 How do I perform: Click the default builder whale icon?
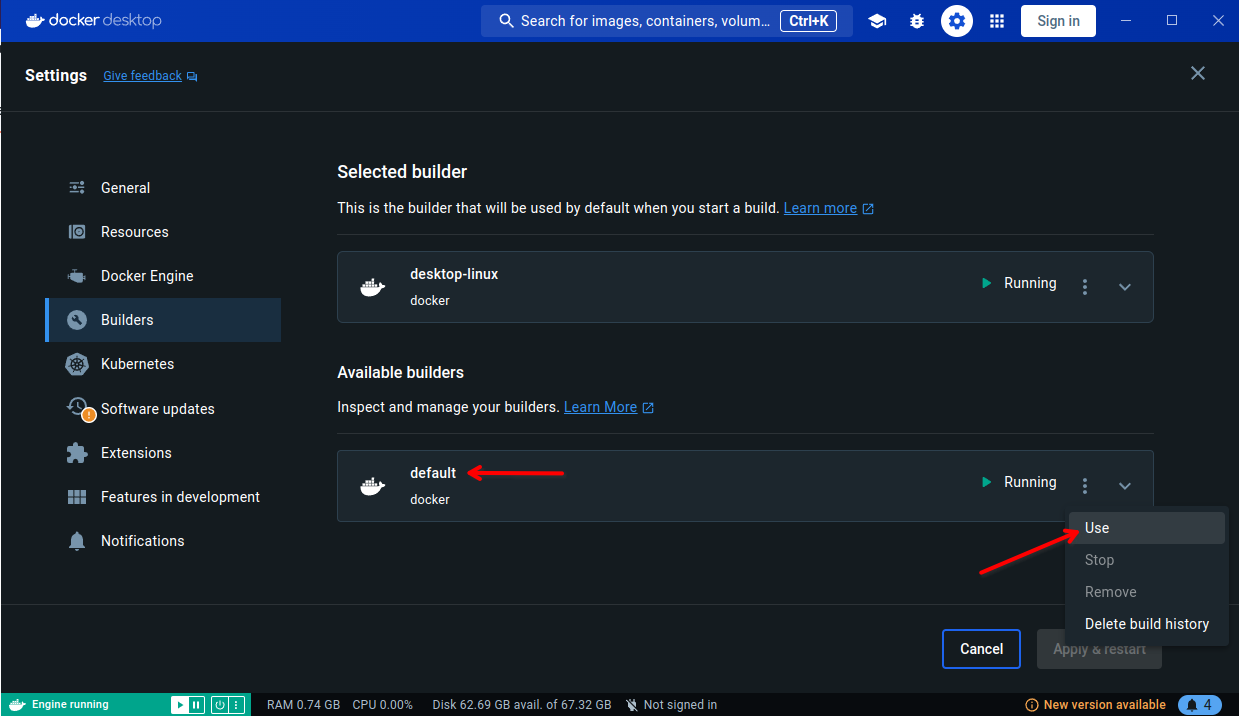373,487
